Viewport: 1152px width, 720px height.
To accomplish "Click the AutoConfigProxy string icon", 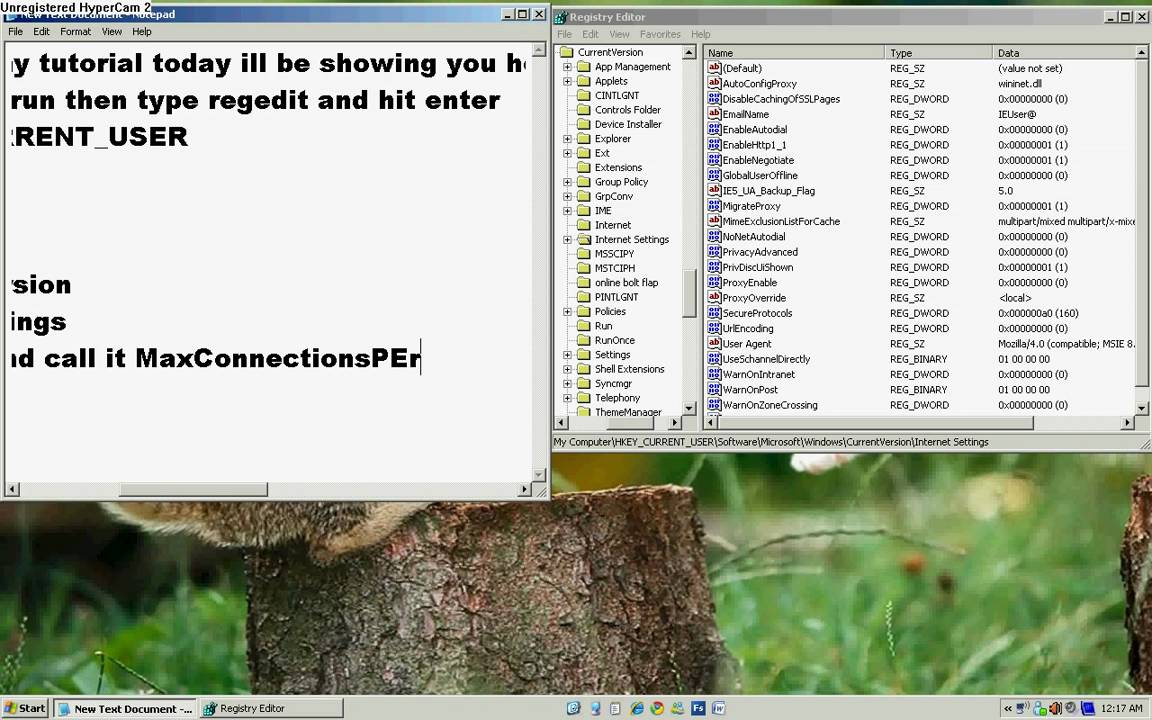I will pos(714,83).
